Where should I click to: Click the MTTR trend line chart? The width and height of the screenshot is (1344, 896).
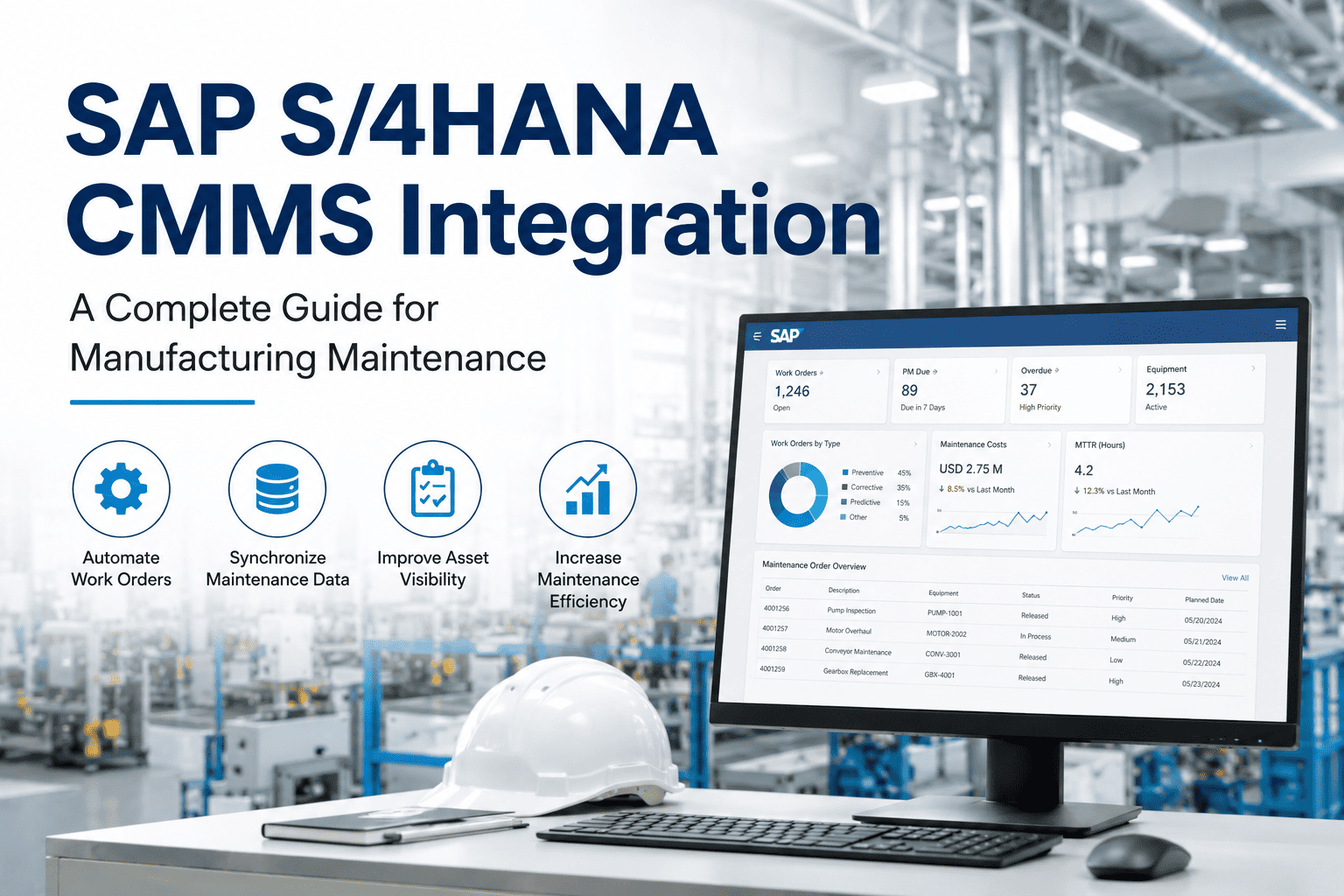[x=1135, y=521]
